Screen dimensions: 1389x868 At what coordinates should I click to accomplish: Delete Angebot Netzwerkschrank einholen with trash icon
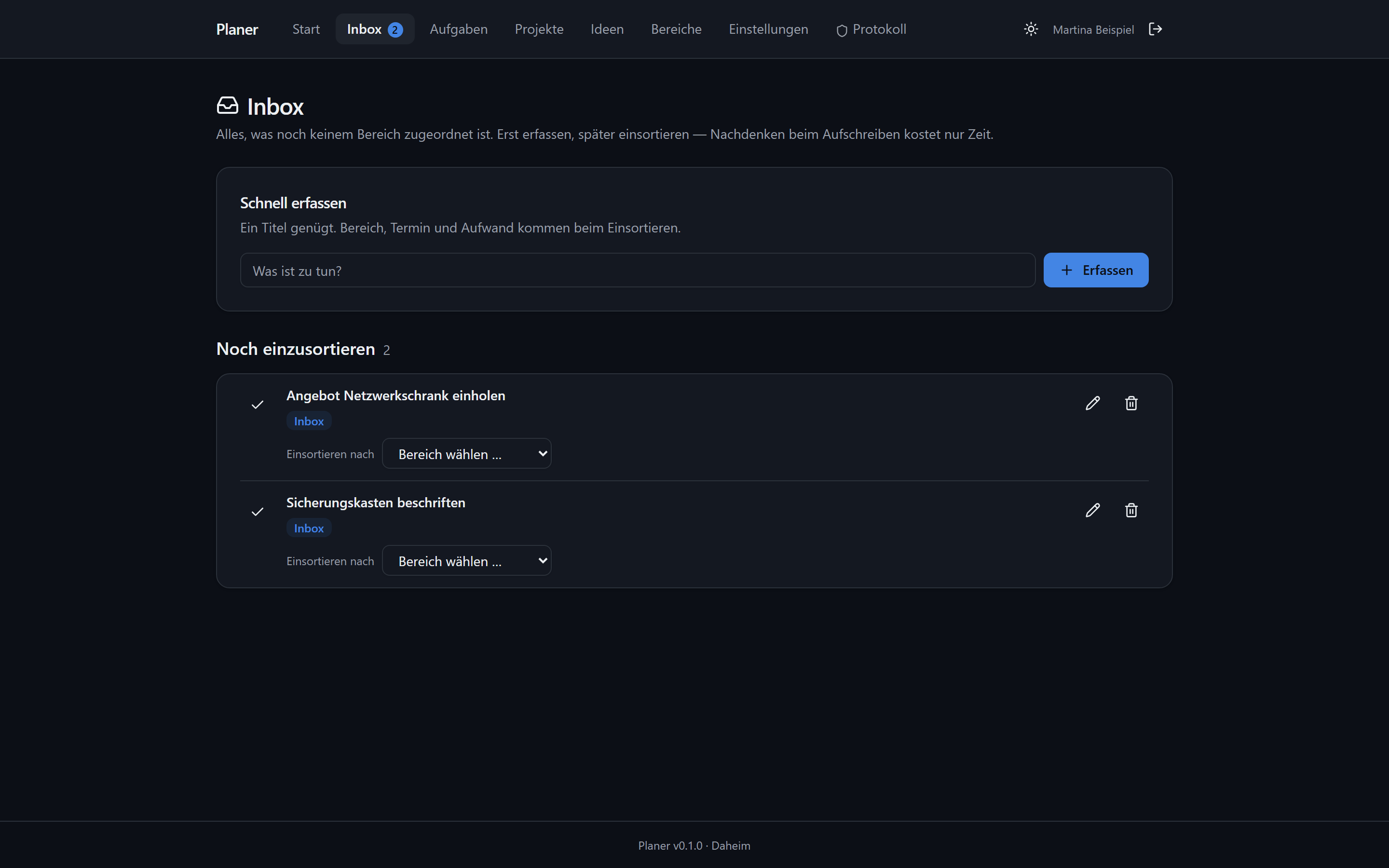(1131, 403)
